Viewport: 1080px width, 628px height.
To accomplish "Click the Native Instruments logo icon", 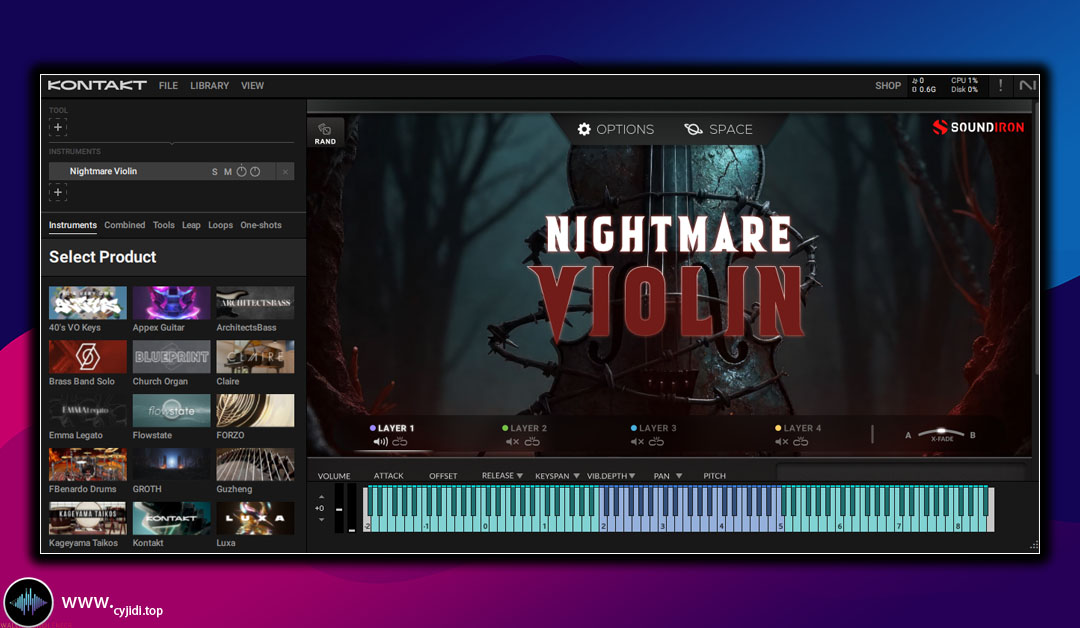I will (x=1027, y=85).
